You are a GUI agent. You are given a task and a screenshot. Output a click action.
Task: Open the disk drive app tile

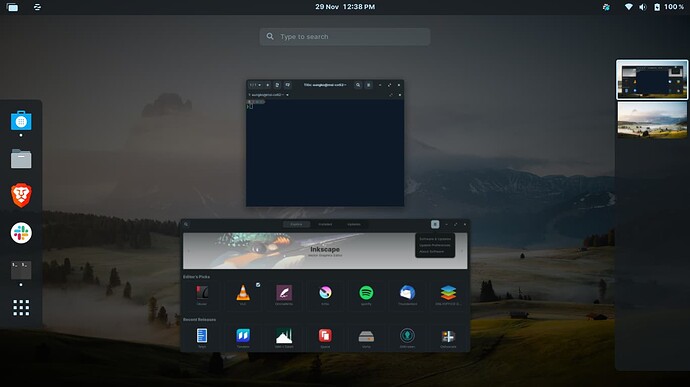(x=366, y=337)
